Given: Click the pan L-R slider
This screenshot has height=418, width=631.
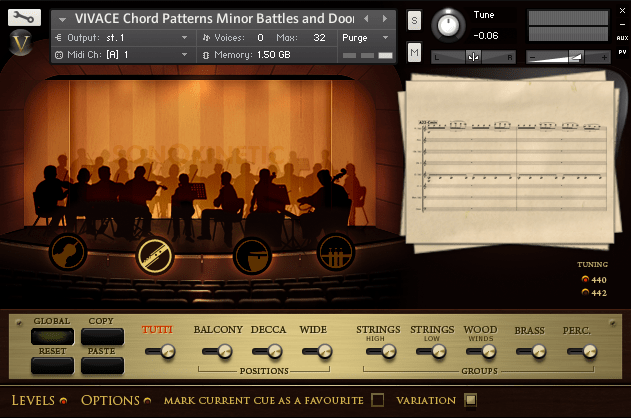Looking at the screenshot, I should pyautogui.click(x=473, y=57).
